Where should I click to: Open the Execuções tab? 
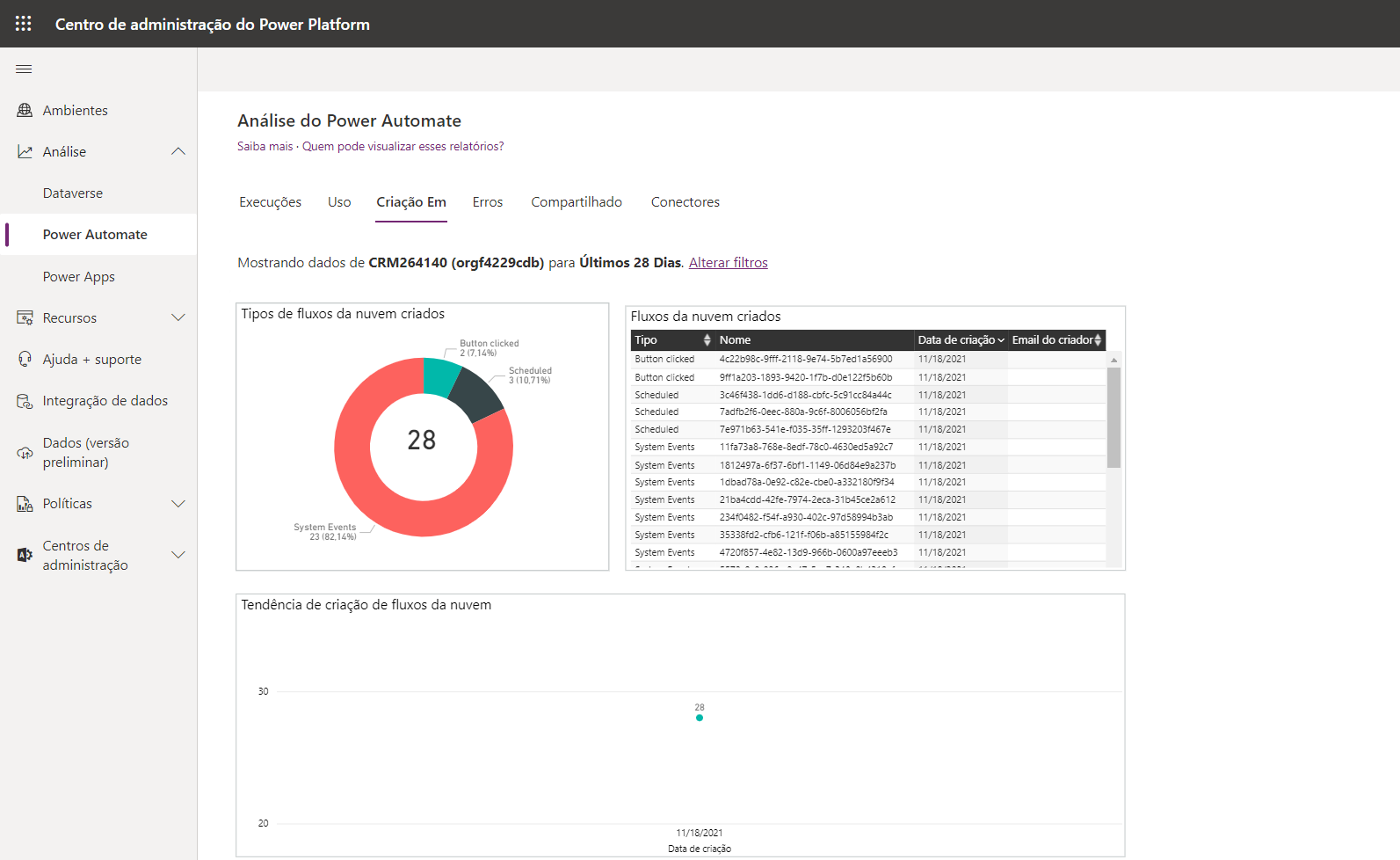pos(270,202)
